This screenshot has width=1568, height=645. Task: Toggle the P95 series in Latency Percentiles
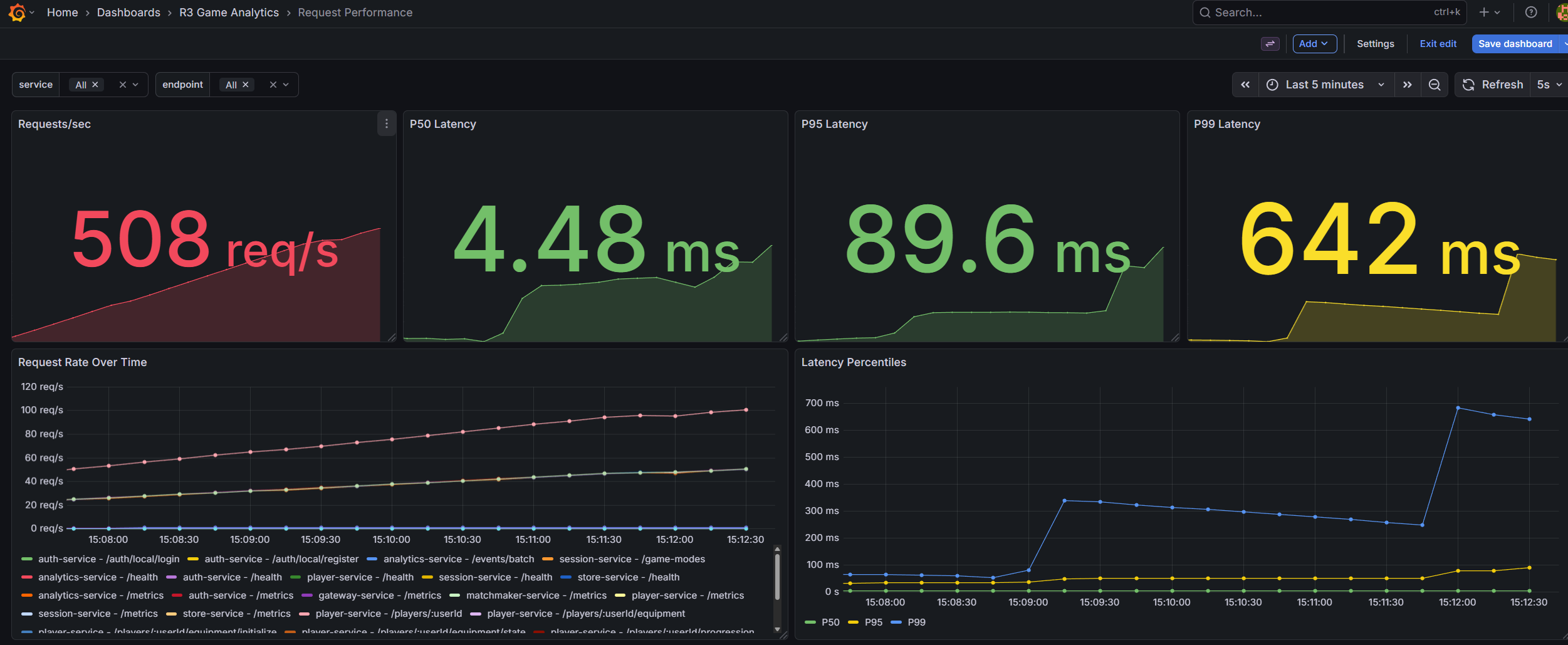[x=873, y=622]
